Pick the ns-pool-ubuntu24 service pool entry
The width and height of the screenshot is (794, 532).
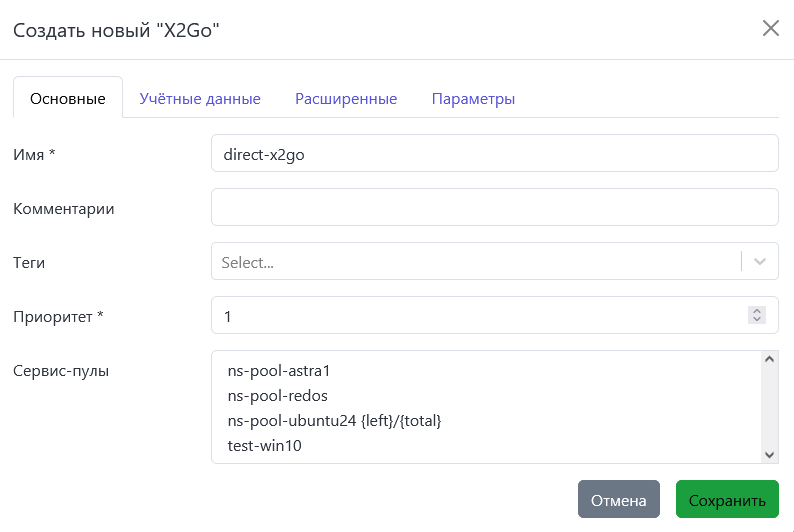pos(334,421)
